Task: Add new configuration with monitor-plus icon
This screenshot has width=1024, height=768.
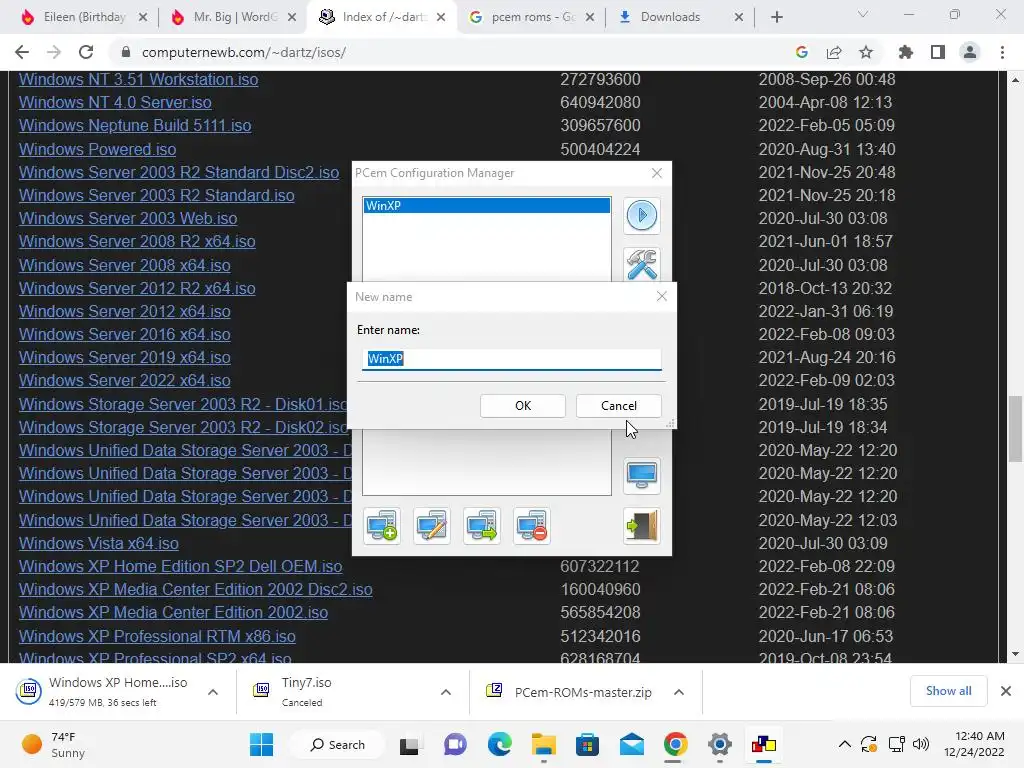Action: coord(382,526)
